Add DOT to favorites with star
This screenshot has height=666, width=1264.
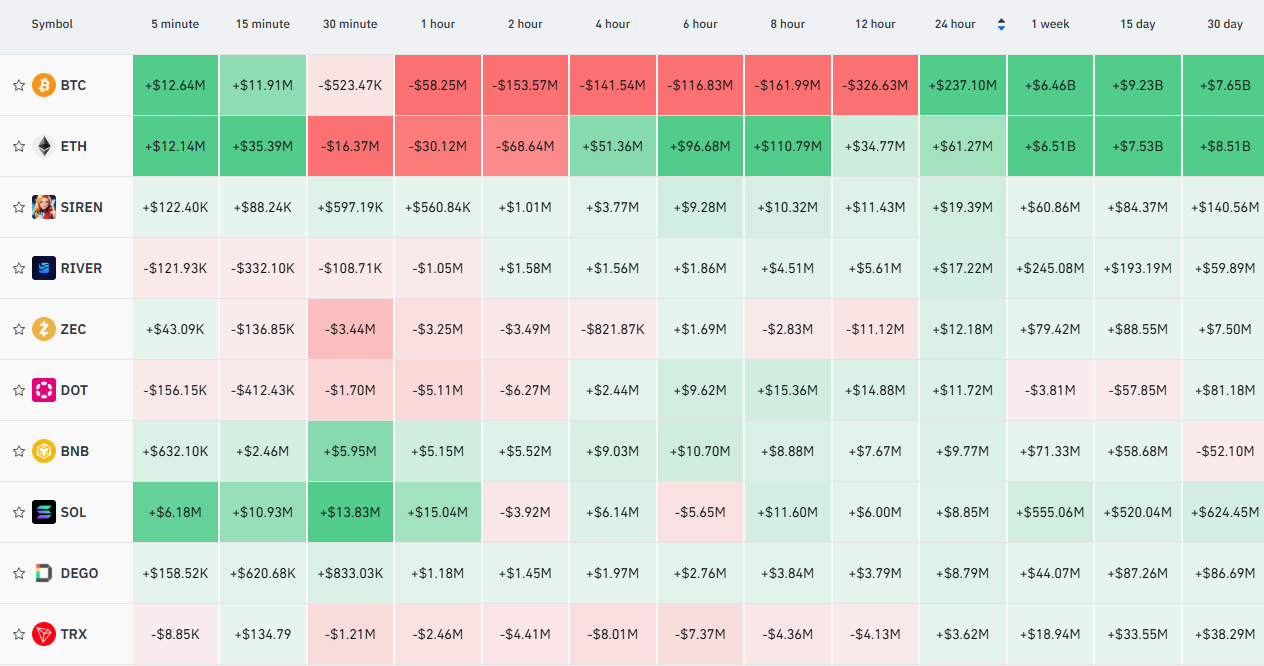pyautogui.click(x=18, y=391)
